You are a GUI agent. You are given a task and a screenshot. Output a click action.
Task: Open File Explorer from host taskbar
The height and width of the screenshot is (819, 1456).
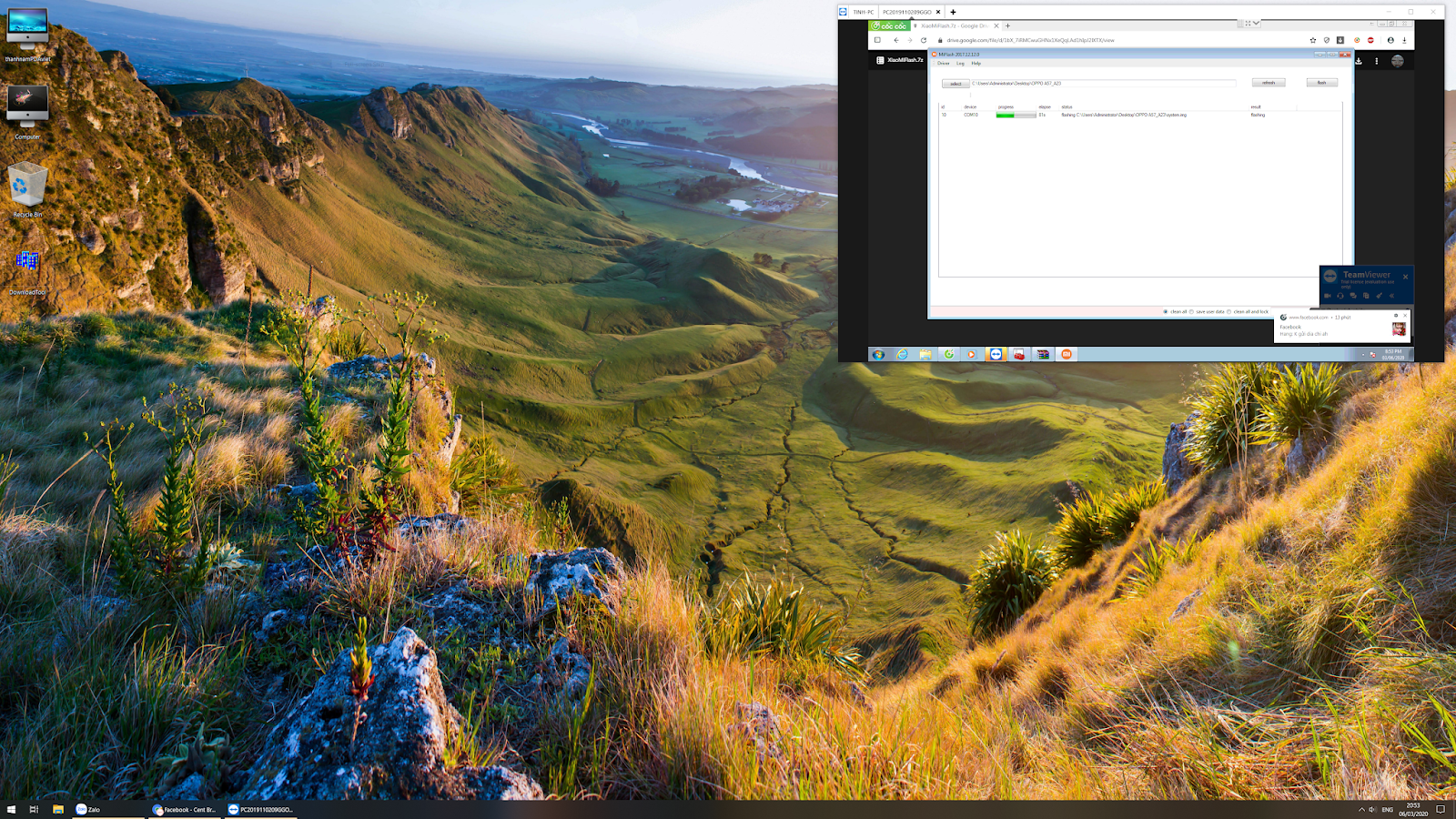(57, 809)
